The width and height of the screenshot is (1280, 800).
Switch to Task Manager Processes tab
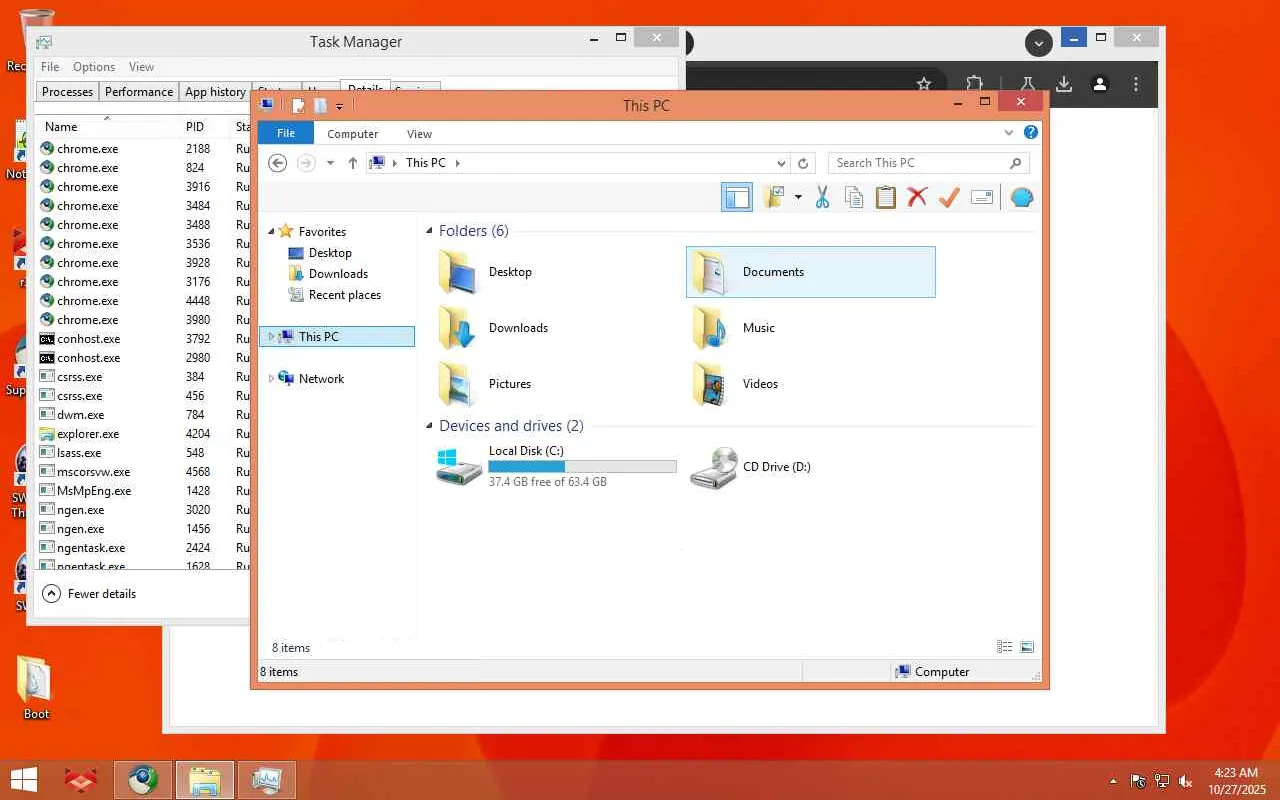click(x=67, y=92)
